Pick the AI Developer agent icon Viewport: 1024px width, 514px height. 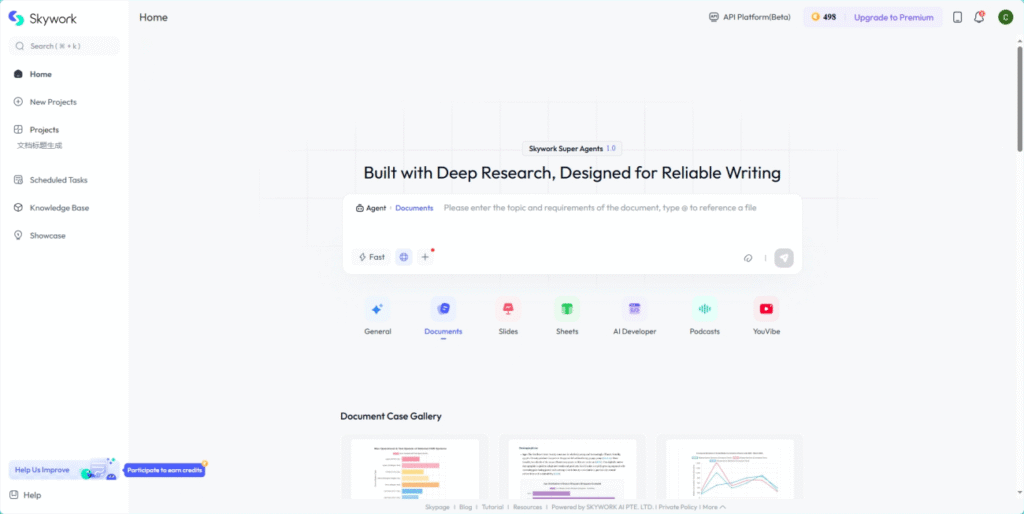634,309
